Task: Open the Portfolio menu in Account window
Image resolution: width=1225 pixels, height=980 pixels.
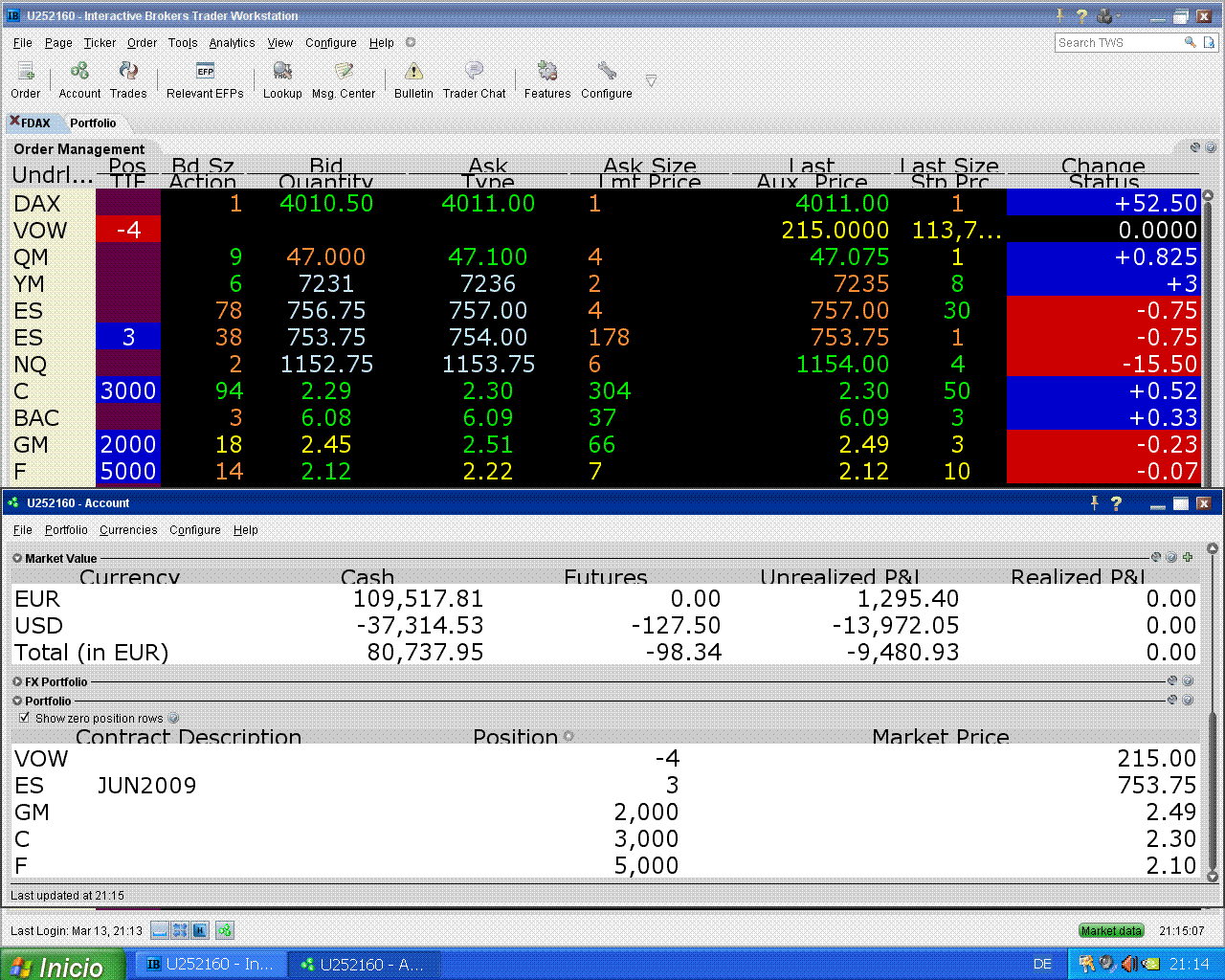Action: [66, 529]
